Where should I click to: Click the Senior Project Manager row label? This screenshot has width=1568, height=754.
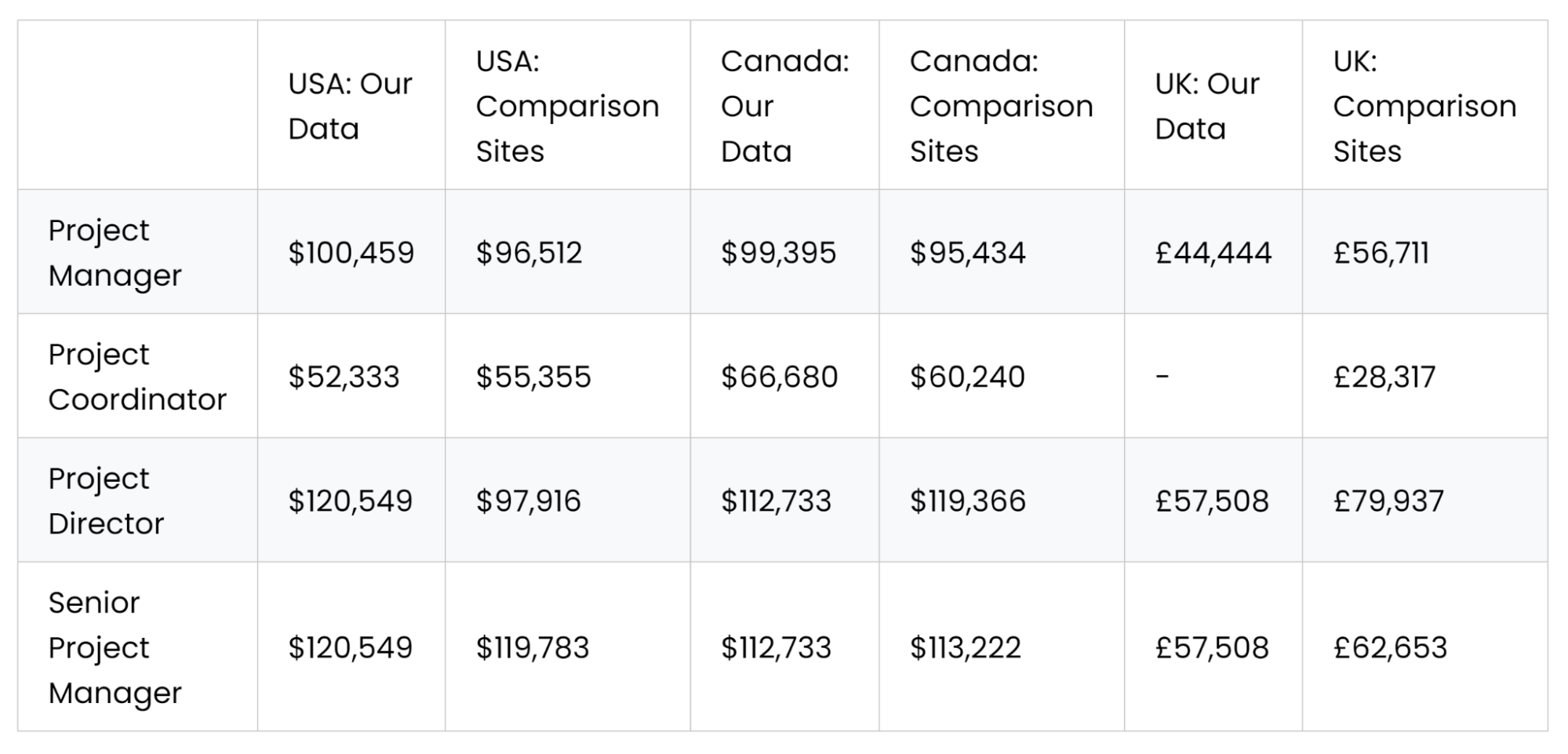(115, 647)
